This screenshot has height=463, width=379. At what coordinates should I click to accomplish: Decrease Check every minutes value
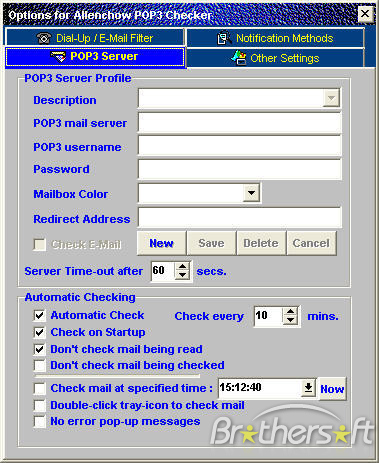[x=290, y=320]
